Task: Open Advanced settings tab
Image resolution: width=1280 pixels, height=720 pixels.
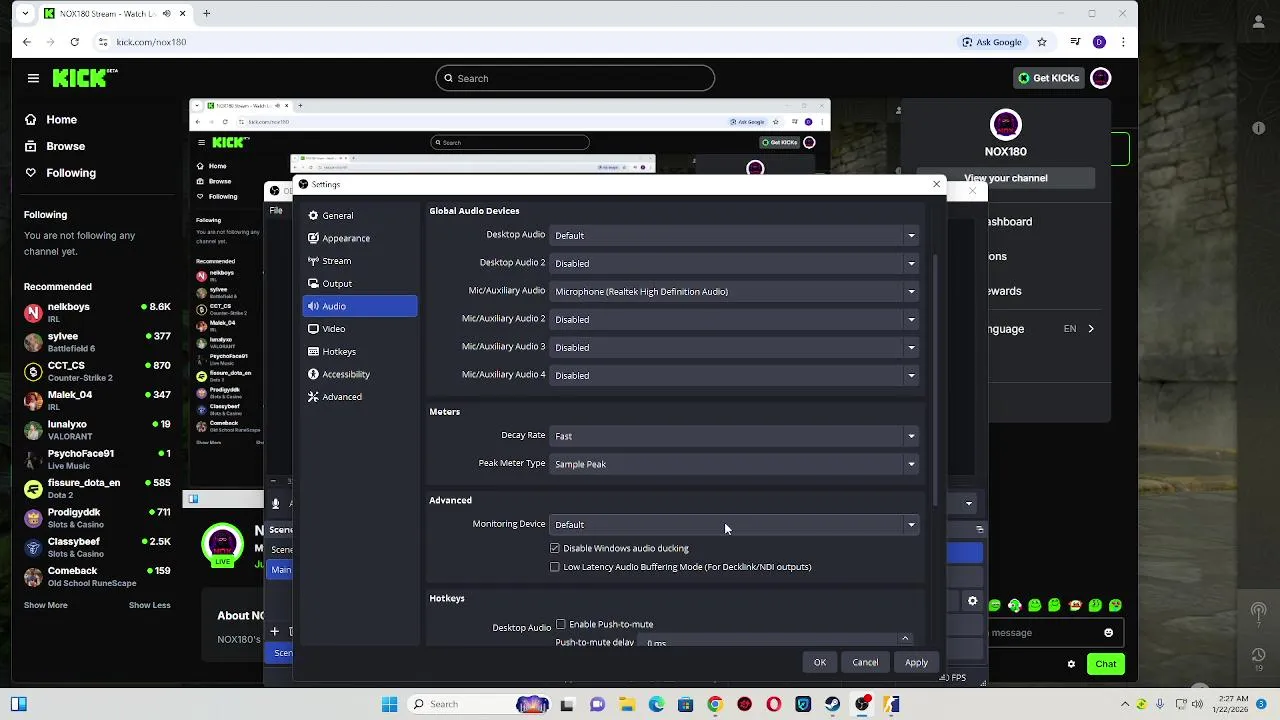Action: coord(359,397)
